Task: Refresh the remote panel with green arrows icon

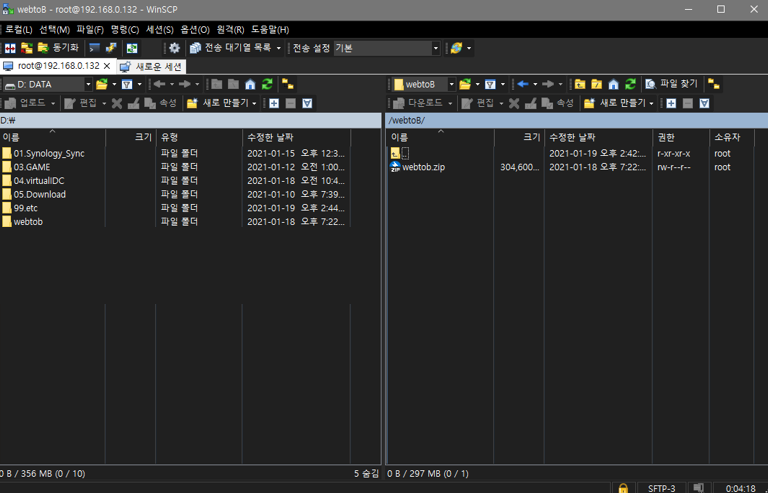Action: coord(630,85)
